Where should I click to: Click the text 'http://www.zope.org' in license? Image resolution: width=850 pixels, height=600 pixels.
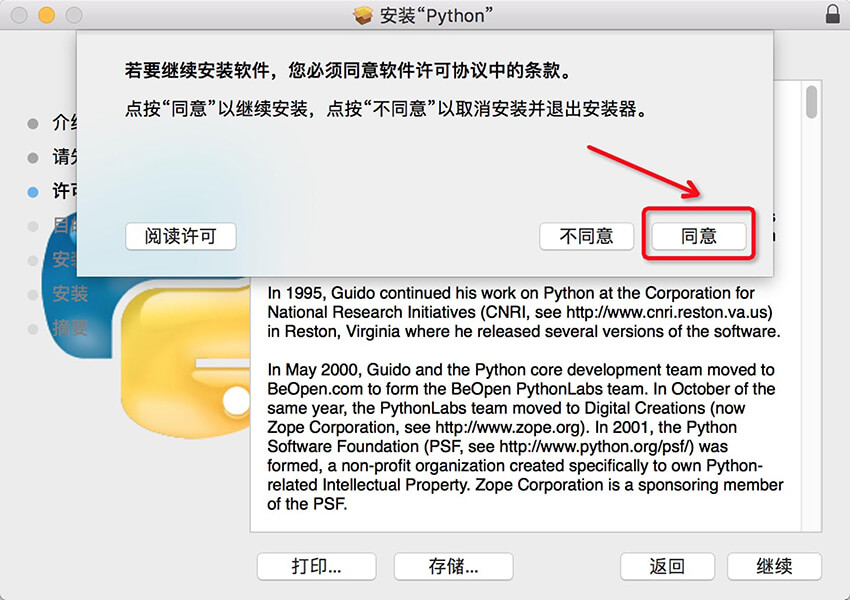pyautogui.click(x=508, y=427)
